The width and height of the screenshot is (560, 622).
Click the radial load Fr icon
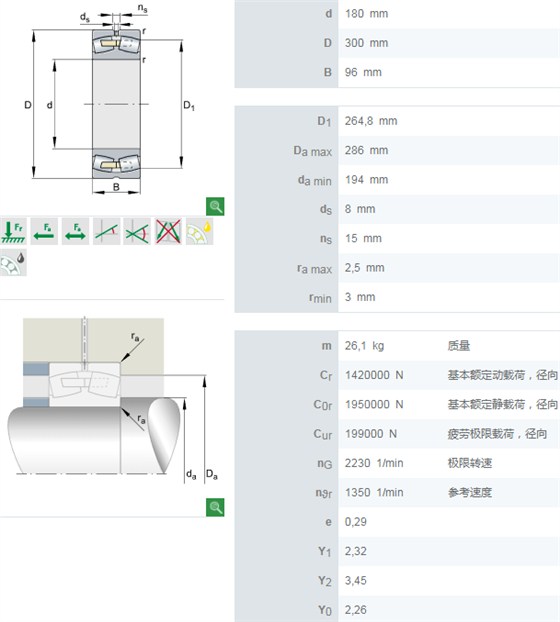point(14,231)
